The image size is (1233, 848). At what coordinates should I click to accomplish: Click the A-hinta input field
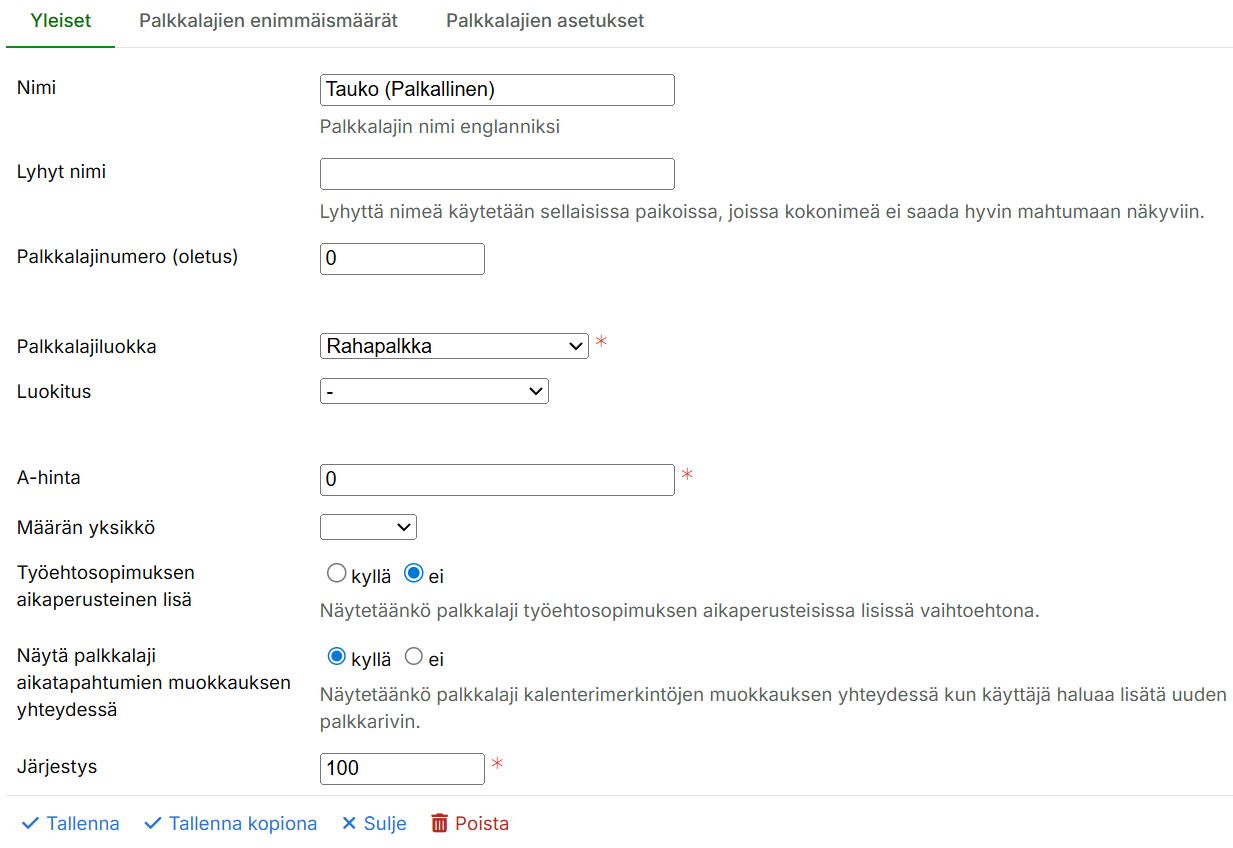(497, 480)
